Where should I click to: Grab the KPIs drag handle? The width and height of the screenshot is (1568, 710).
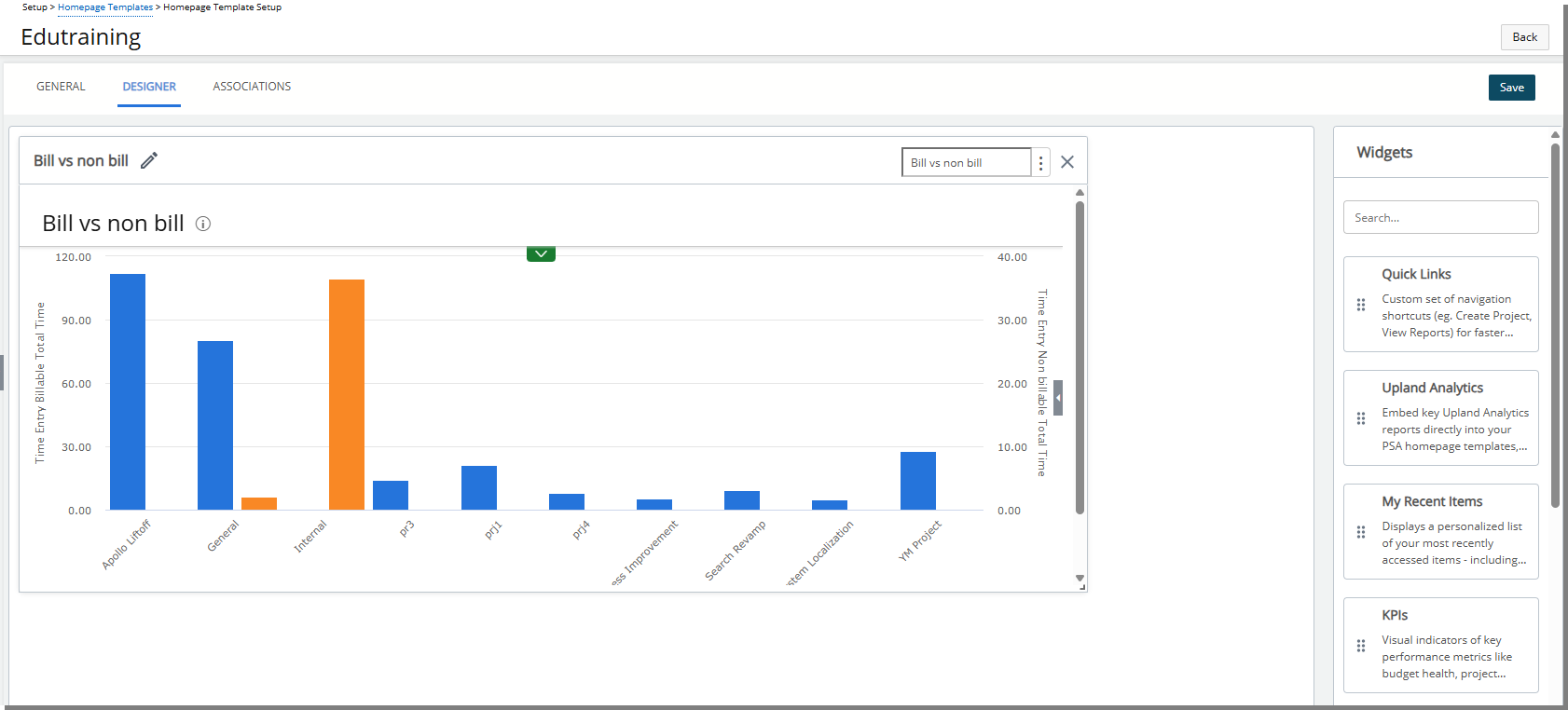pos(1361,646)
